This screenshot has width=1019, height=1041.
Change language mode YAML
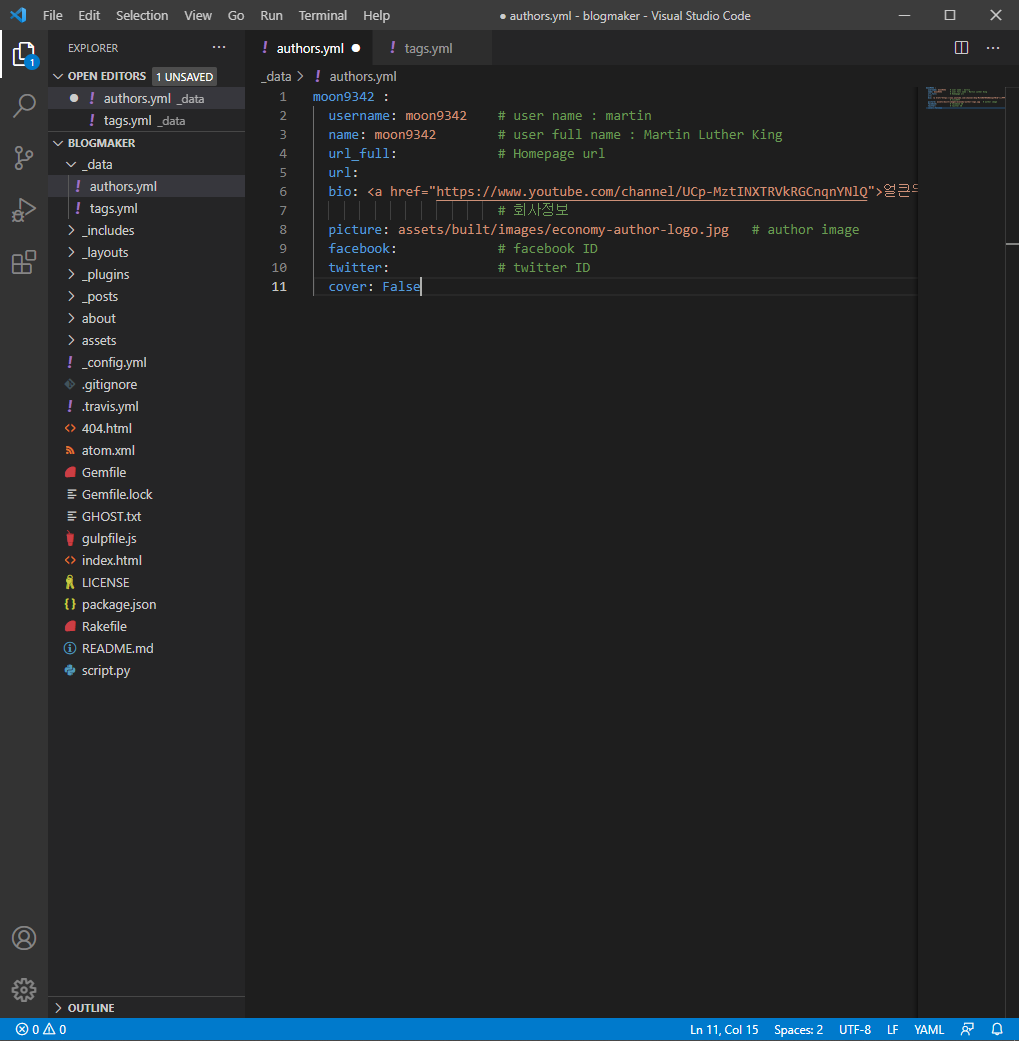(x=929, y=1030)
